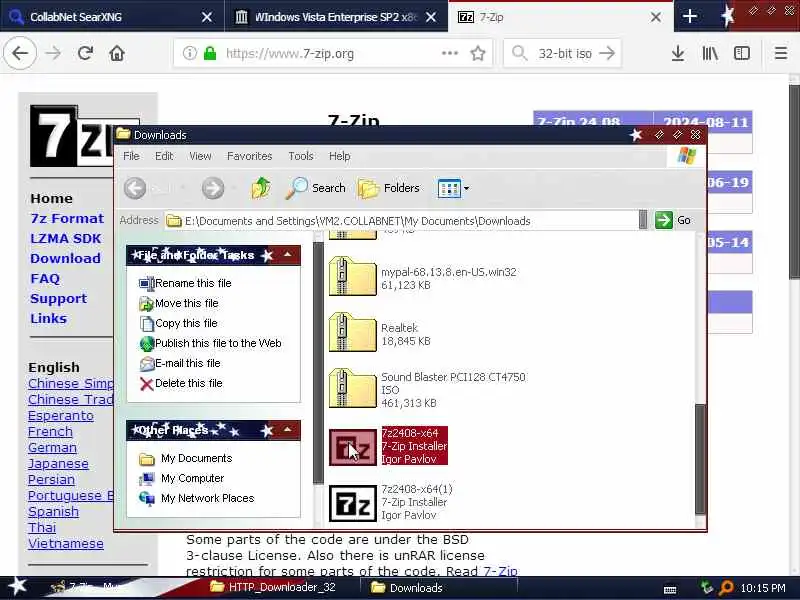Open Search in Explorer toolbar
800x600 pixels.
click(315, 188)
